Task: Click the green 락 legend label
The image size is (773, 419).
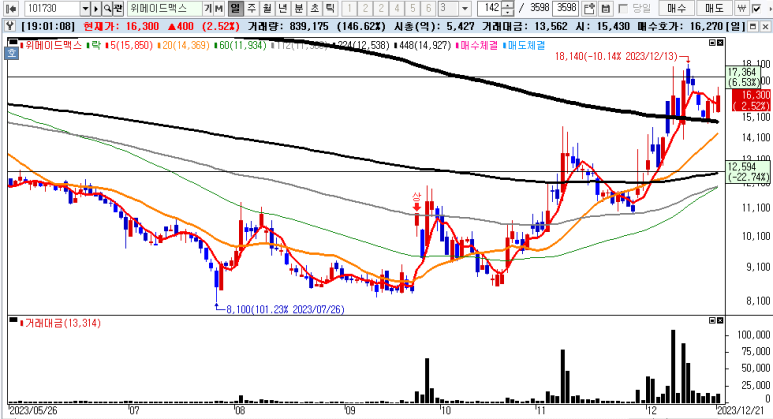Action: point(96,46)
